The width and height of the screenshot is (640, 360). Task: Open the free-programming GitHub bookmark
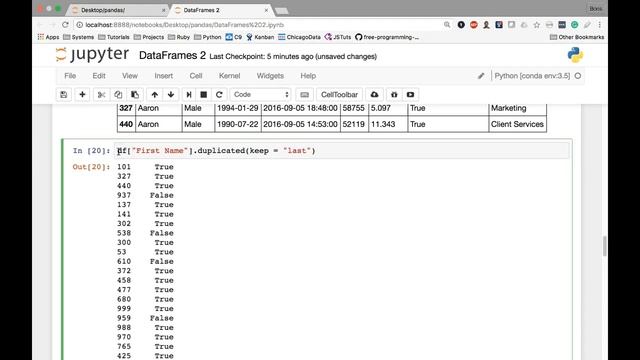387,37
